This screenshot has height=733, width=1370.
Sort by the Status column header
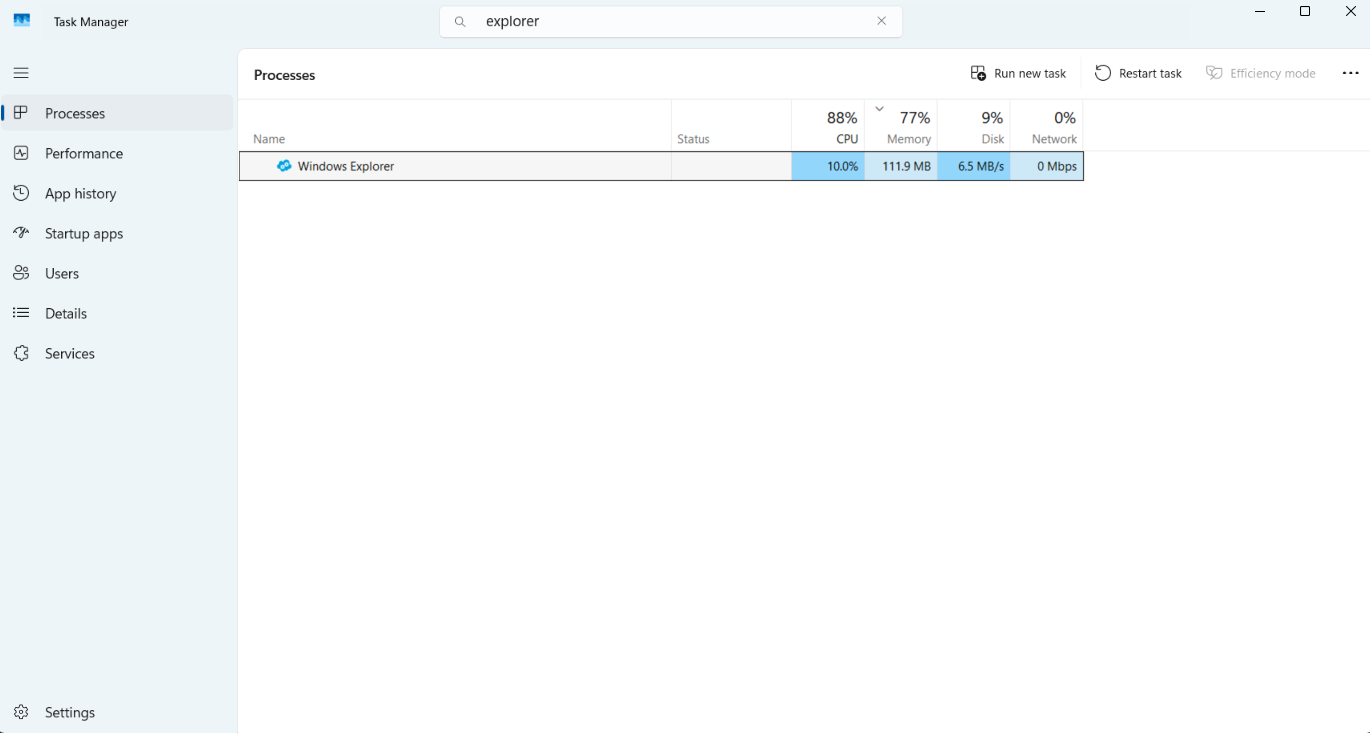click(731, 126)
